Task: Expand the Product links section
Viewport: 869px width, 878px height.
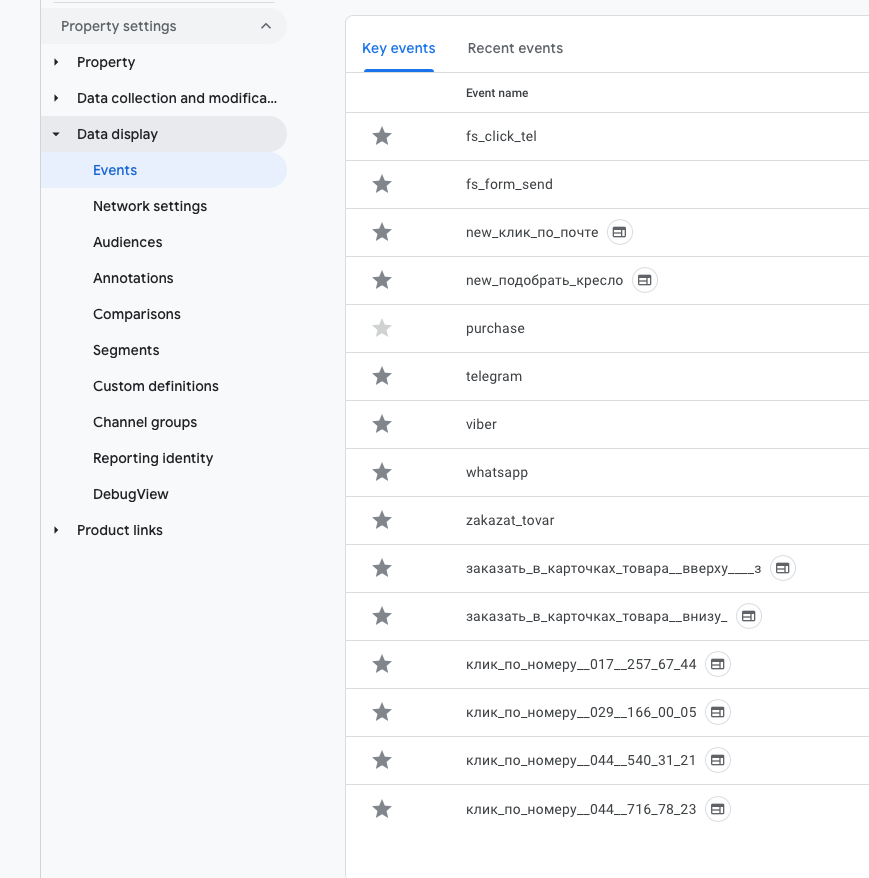Action: pyautogui.click(x=57, y=530)
